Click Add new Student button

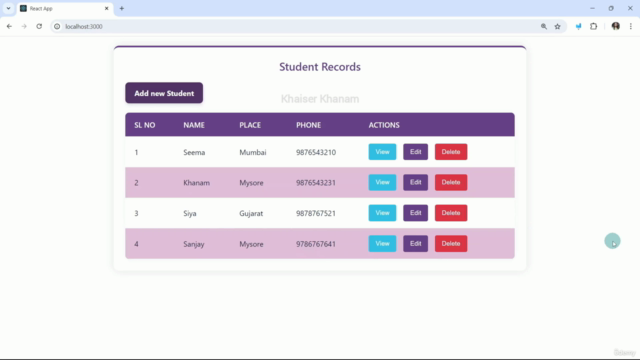(164, 93)
